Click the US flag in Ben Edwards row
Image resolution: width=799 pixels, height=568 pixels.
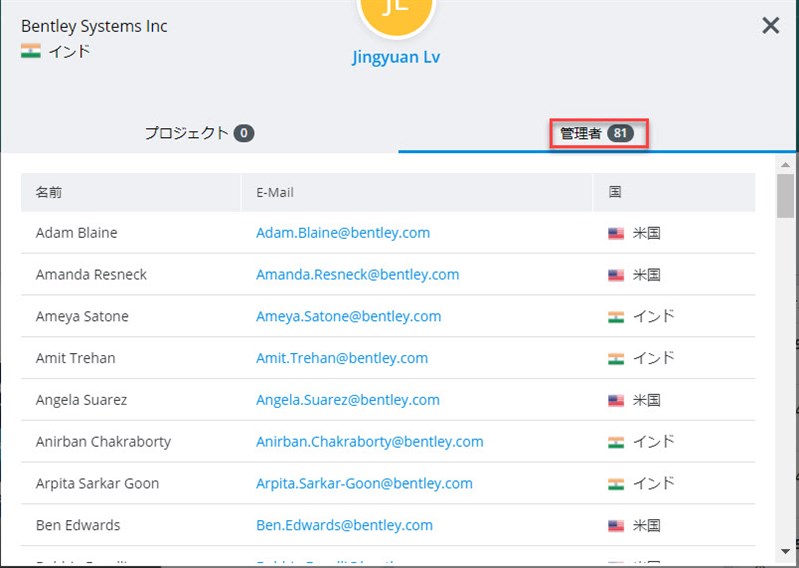point(616,526)
